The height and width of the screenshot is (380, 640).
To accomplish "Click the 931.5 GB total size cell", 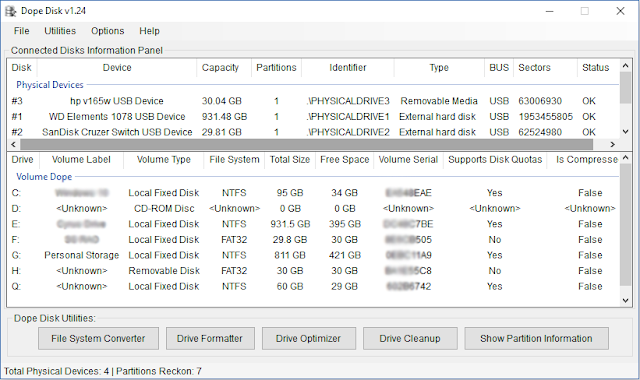I will click(290, 224).
